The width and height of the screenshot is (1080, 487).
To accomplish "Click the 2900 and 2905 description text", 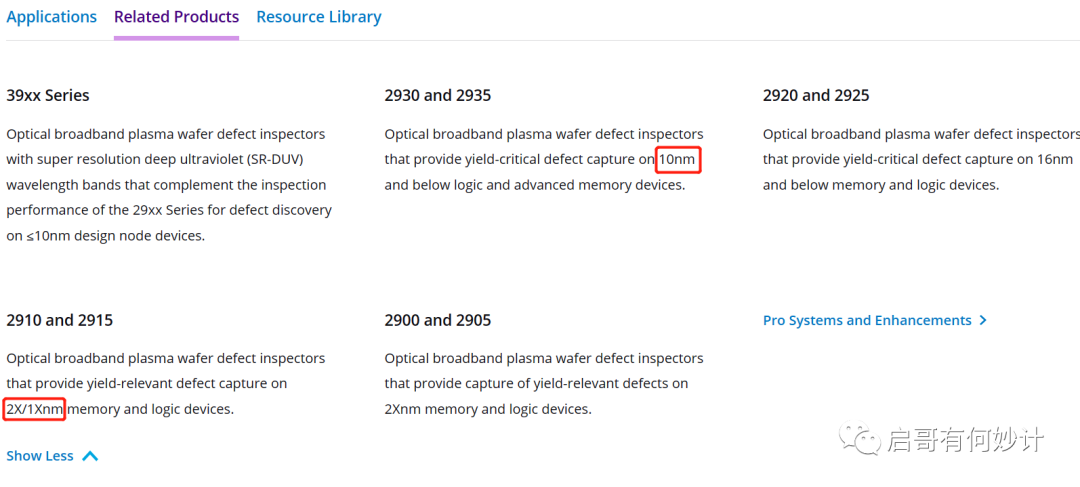I will [x=544, y=384].
